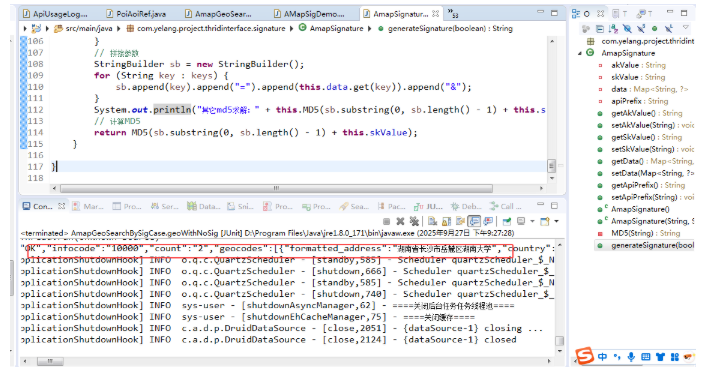Open the AmapGeoSear... editor tab
Screen dimensions: 705x371
coord(219,14)
